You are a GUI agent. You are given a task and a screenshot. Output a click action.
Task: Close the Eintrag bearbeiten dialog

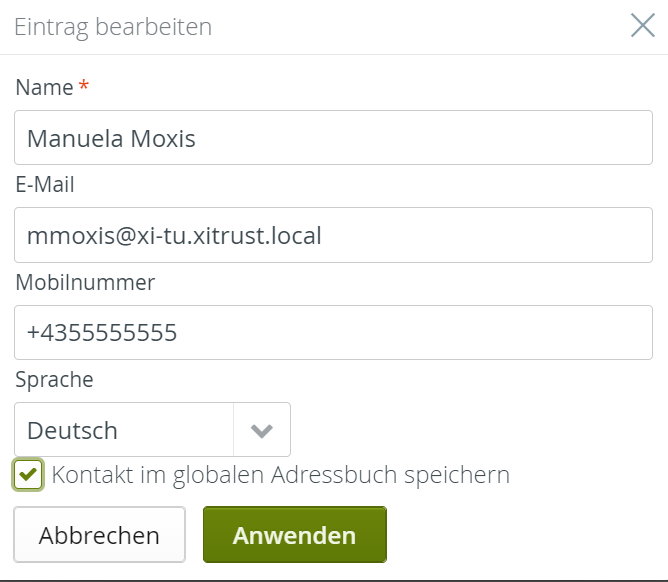(642, 26)
